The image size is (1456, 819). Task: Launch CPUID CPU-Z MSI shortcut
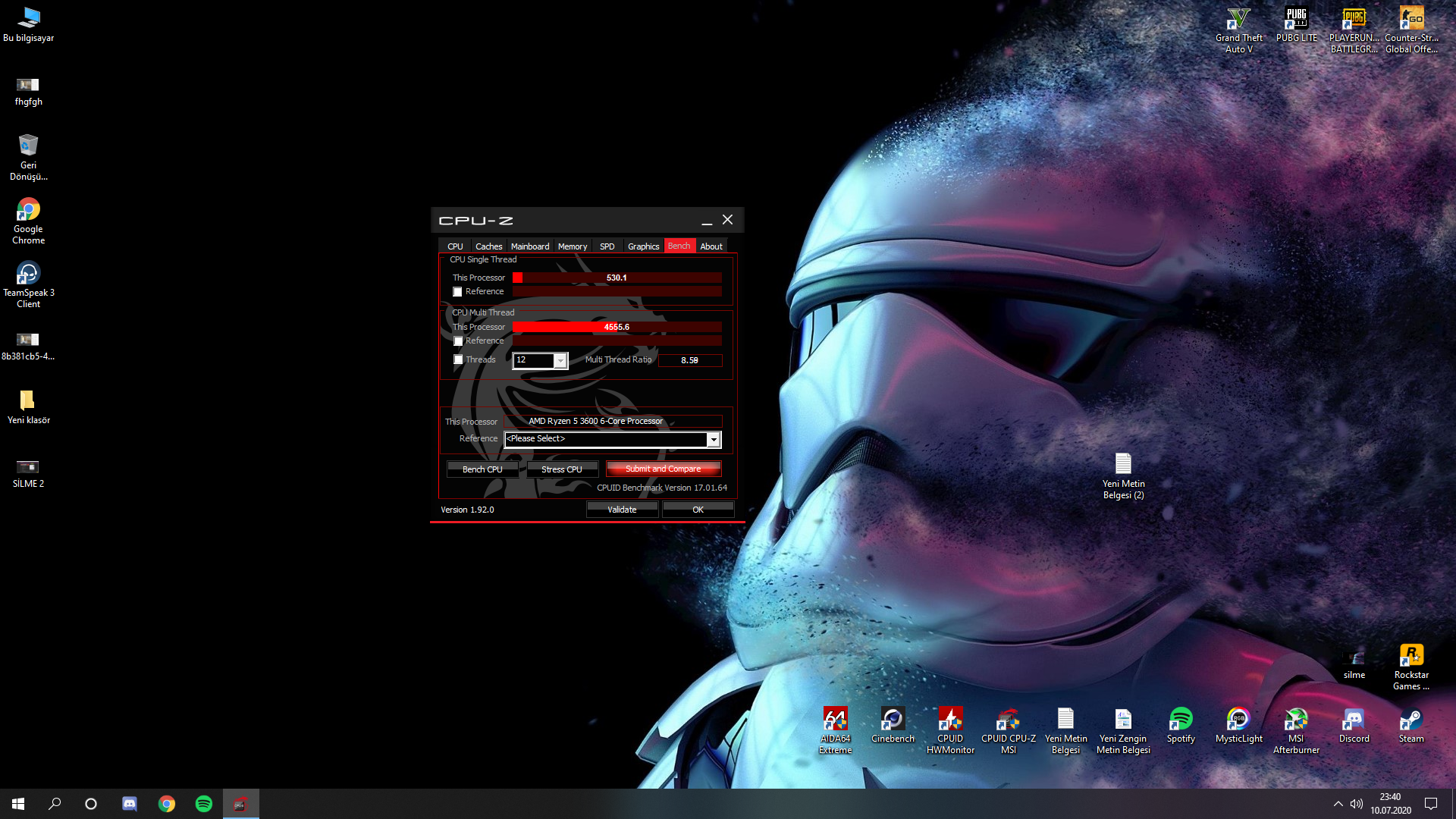(x=1008, y=730)
